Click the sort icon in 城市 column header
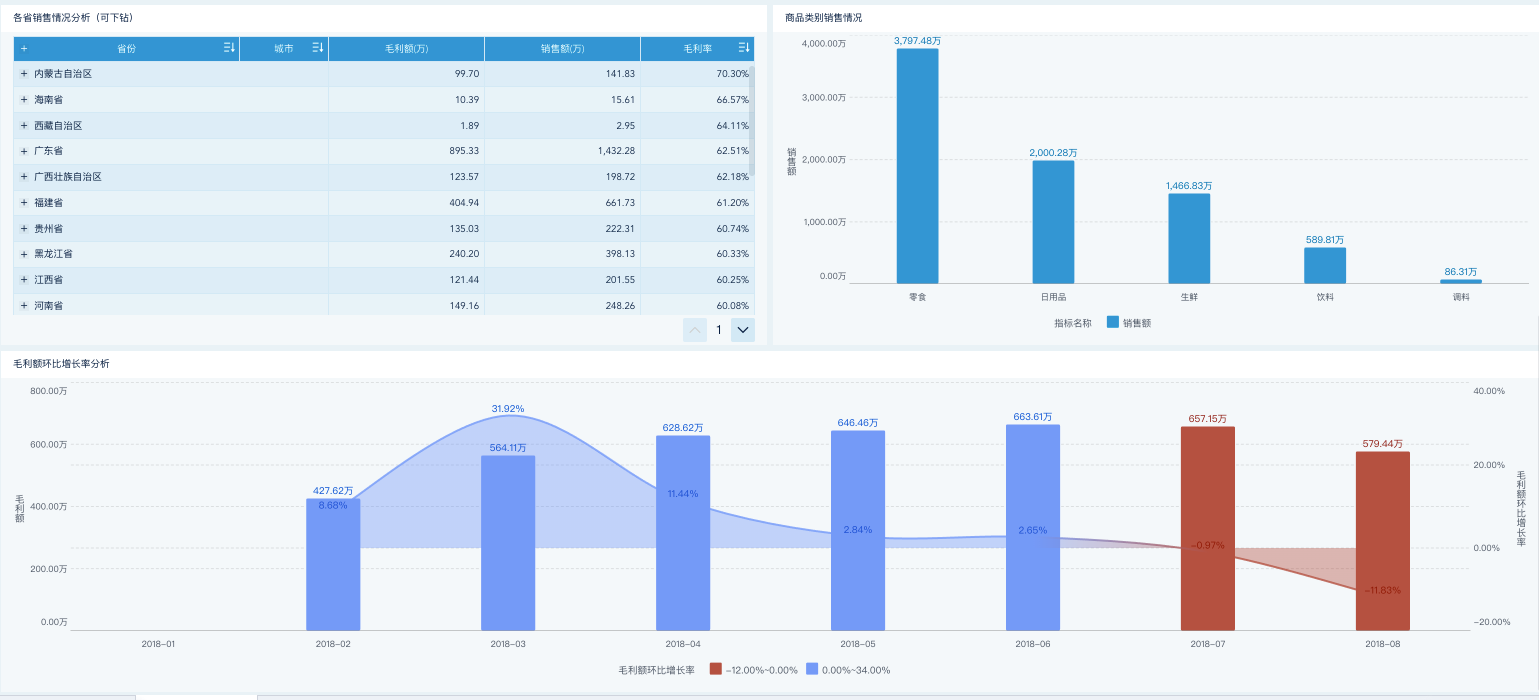Image resolution: width=1539 pixels, height=700 pixels. 318,48
